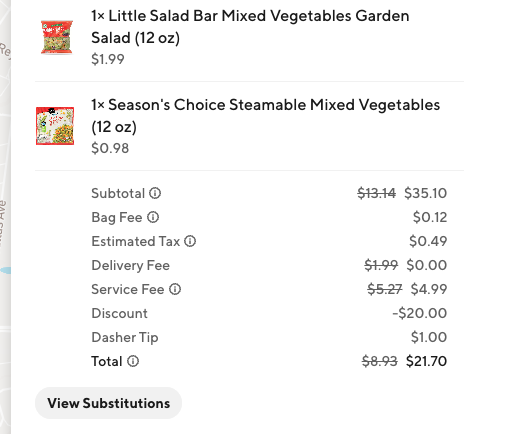The height and width of the screenshot is (434, 505).
Task: Click the crossed-out $8.93 total
Action: pyautogui.click(x=380, y=361)
